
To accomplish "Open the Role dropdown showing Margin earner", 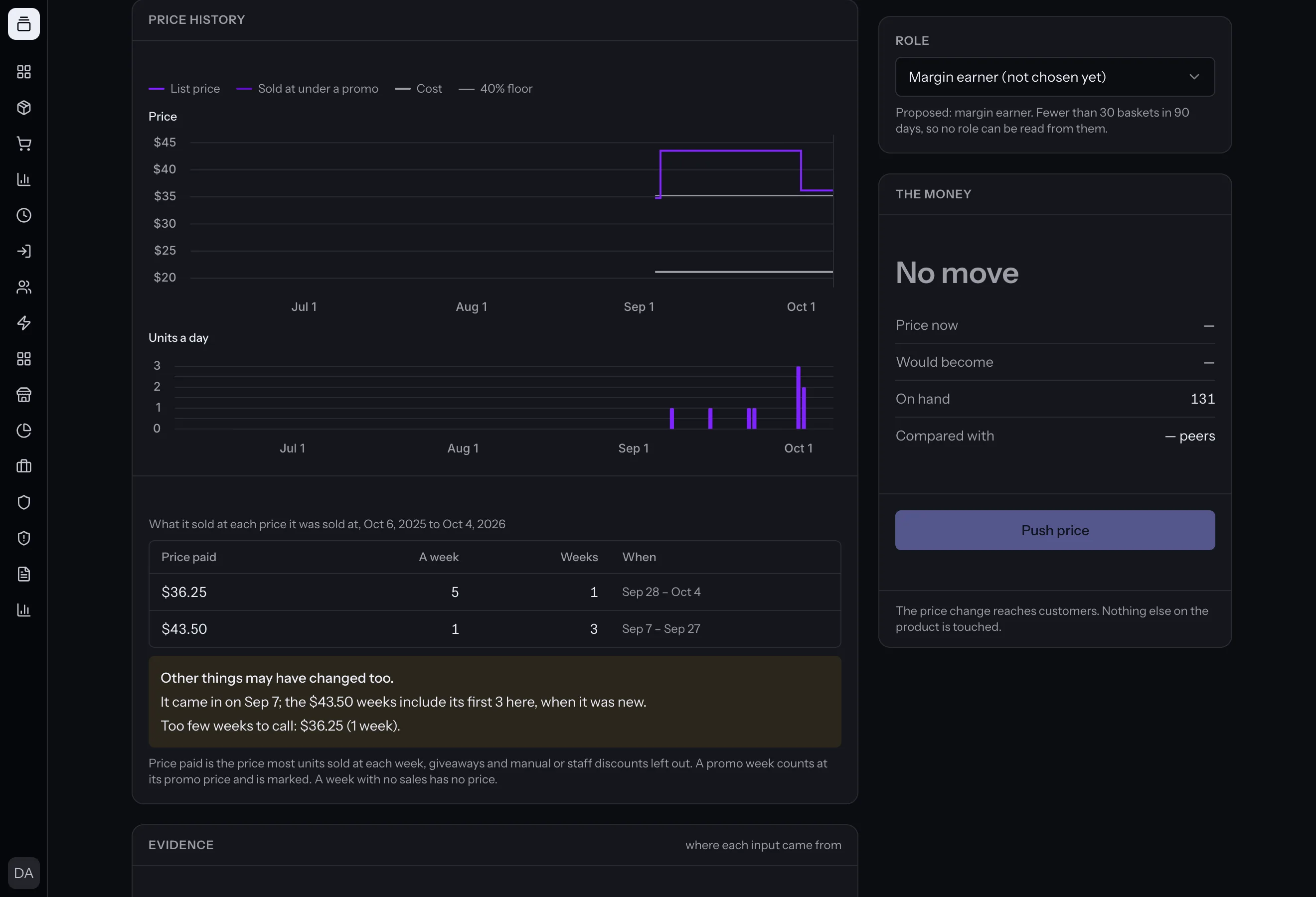I will click(1054, 77).
